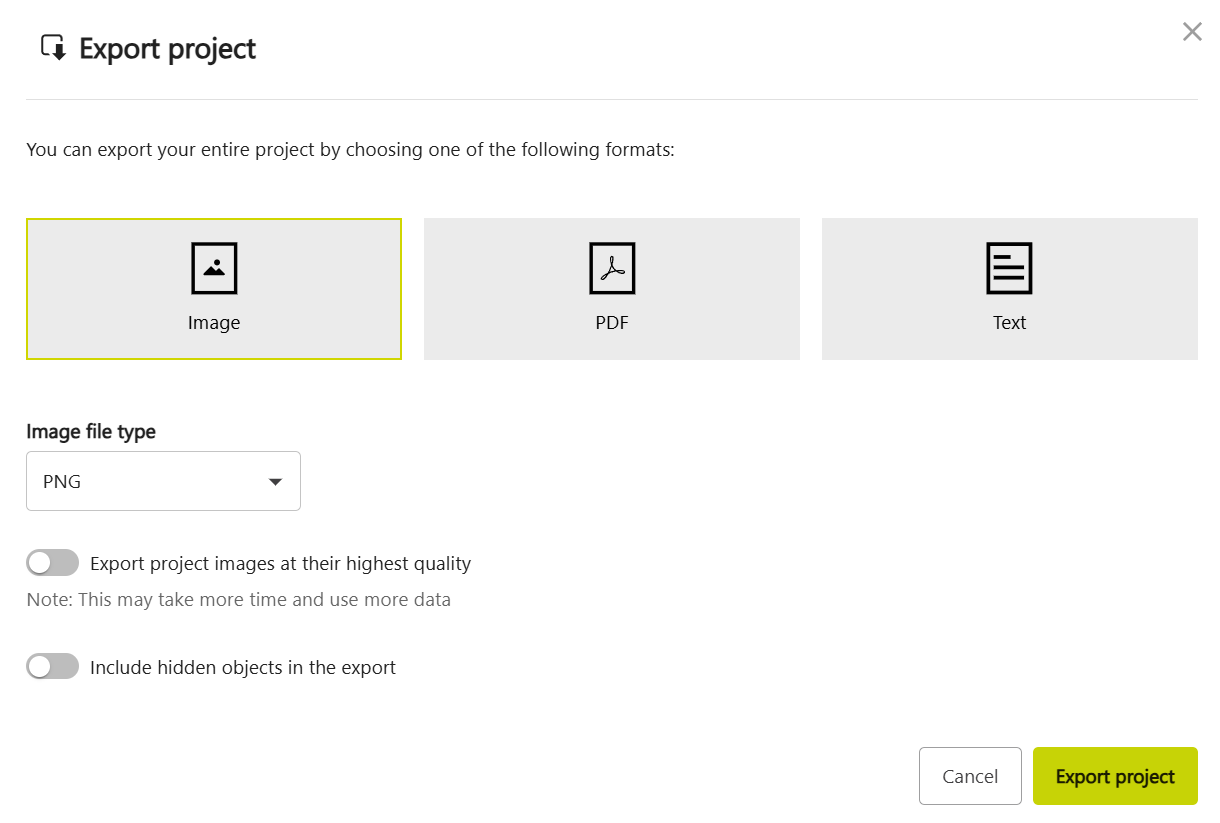Click the "You can export your entire project" description
This screenshot has height=823, width=1220.
(x=350, y=151)
